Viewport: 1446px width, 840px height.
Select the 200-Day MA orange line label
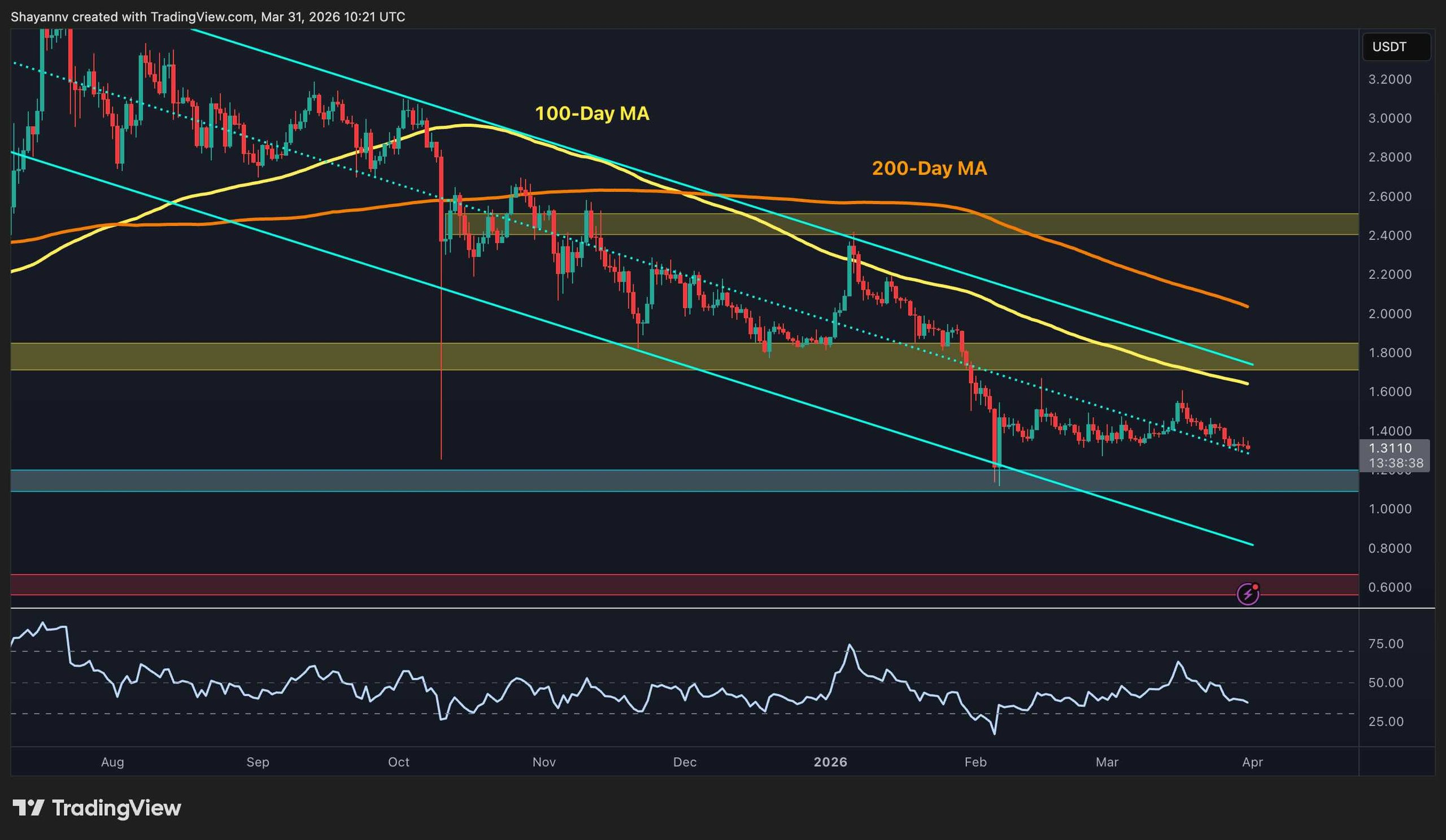point(930,168)
